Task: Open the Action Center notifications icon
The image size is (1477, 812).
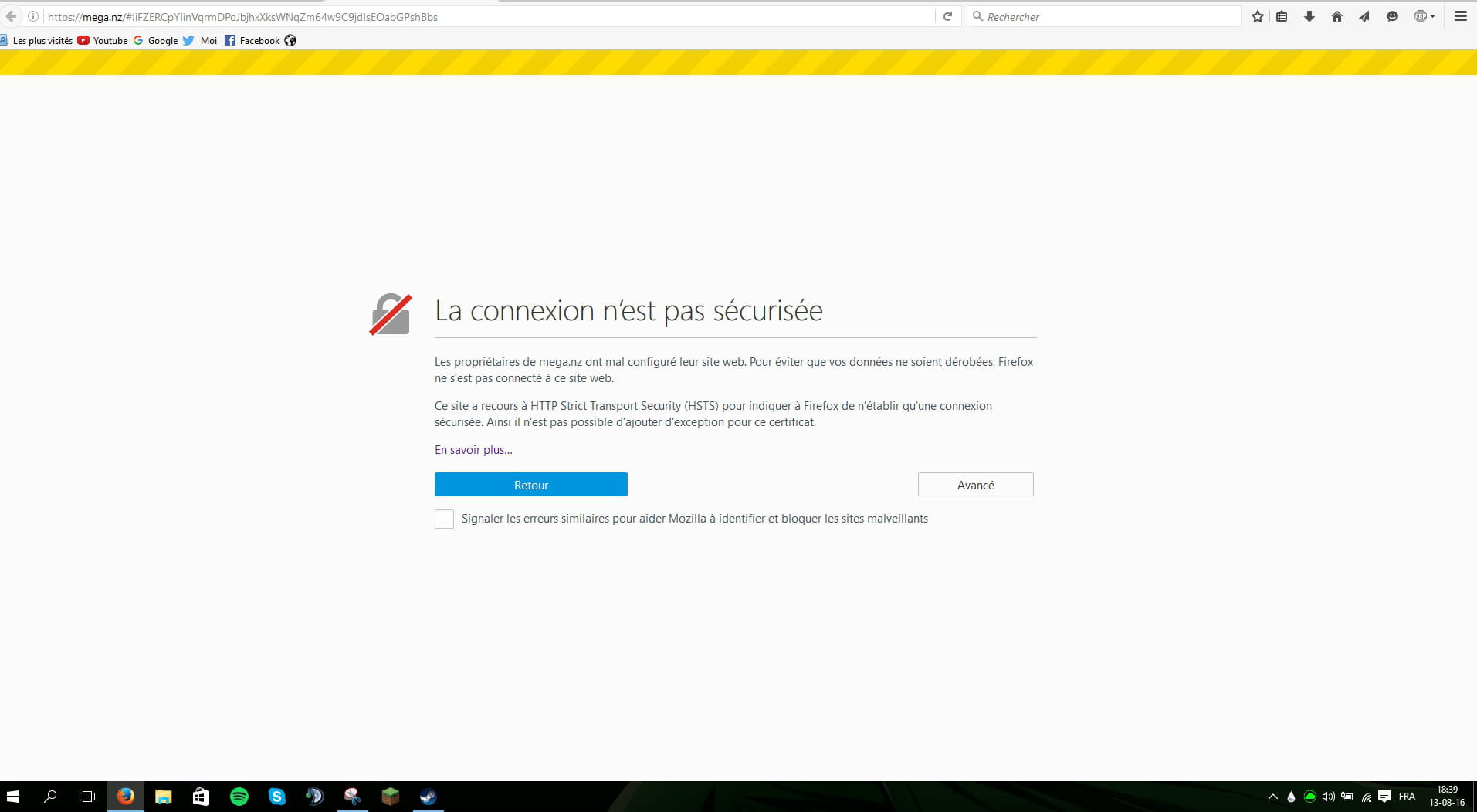Action: tap(1384, 797)
